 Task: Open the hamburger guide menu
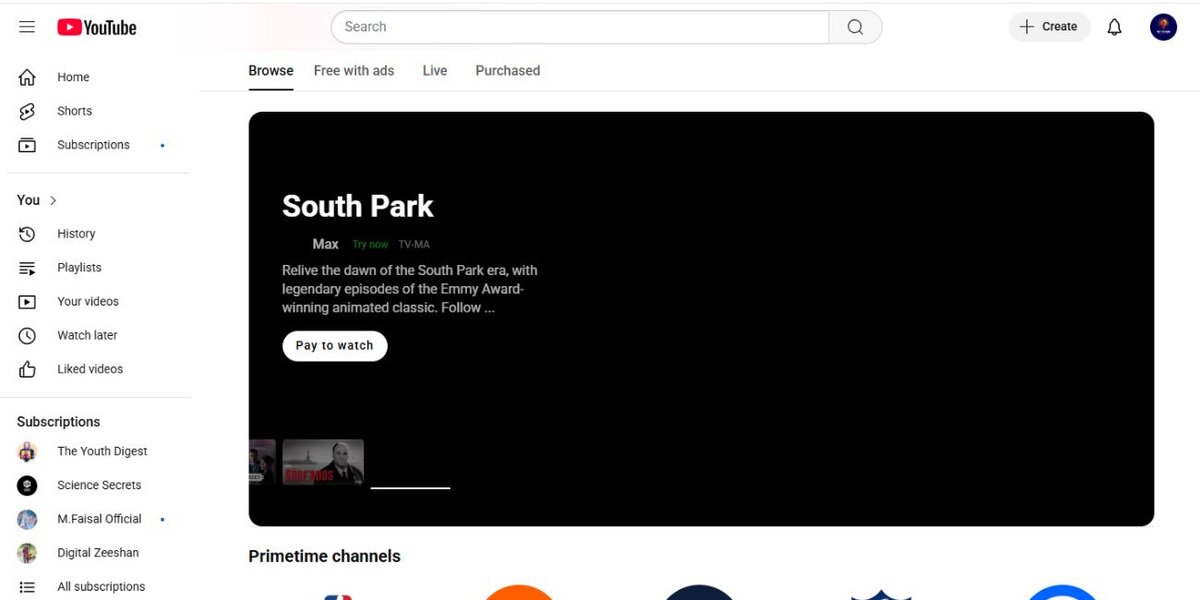point(27,27)
